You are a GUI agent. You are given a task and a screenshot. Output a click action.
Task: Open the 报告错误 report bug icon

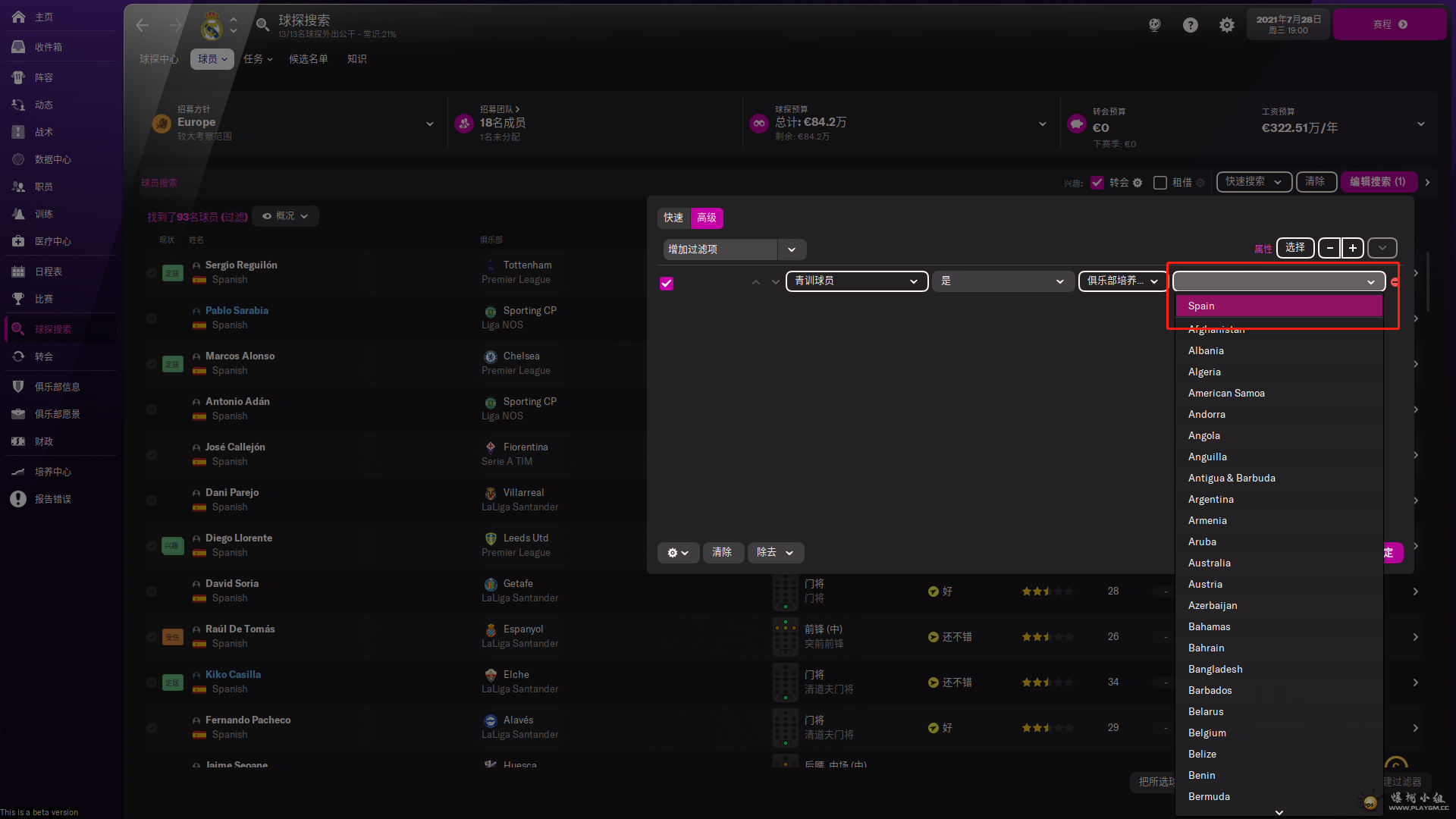18,499
